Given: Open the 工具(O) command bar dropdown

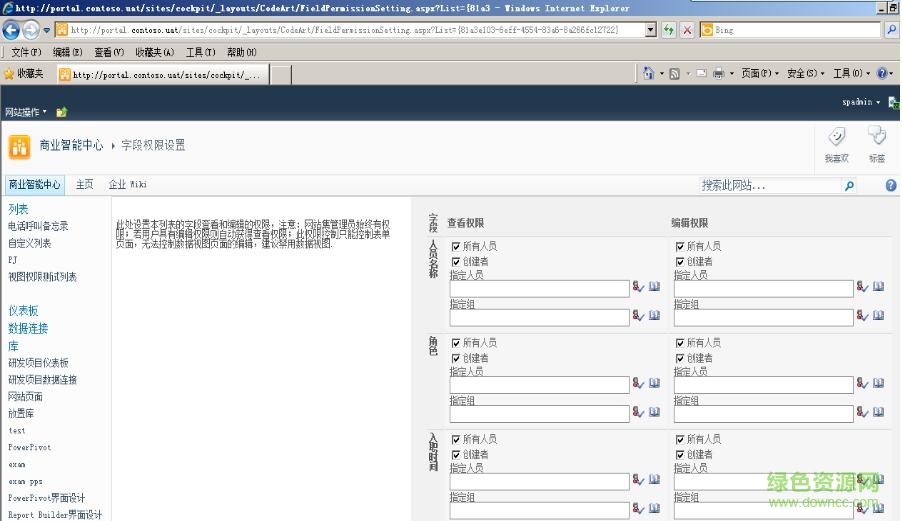Looking at the screenshot, I should point(851,74).
